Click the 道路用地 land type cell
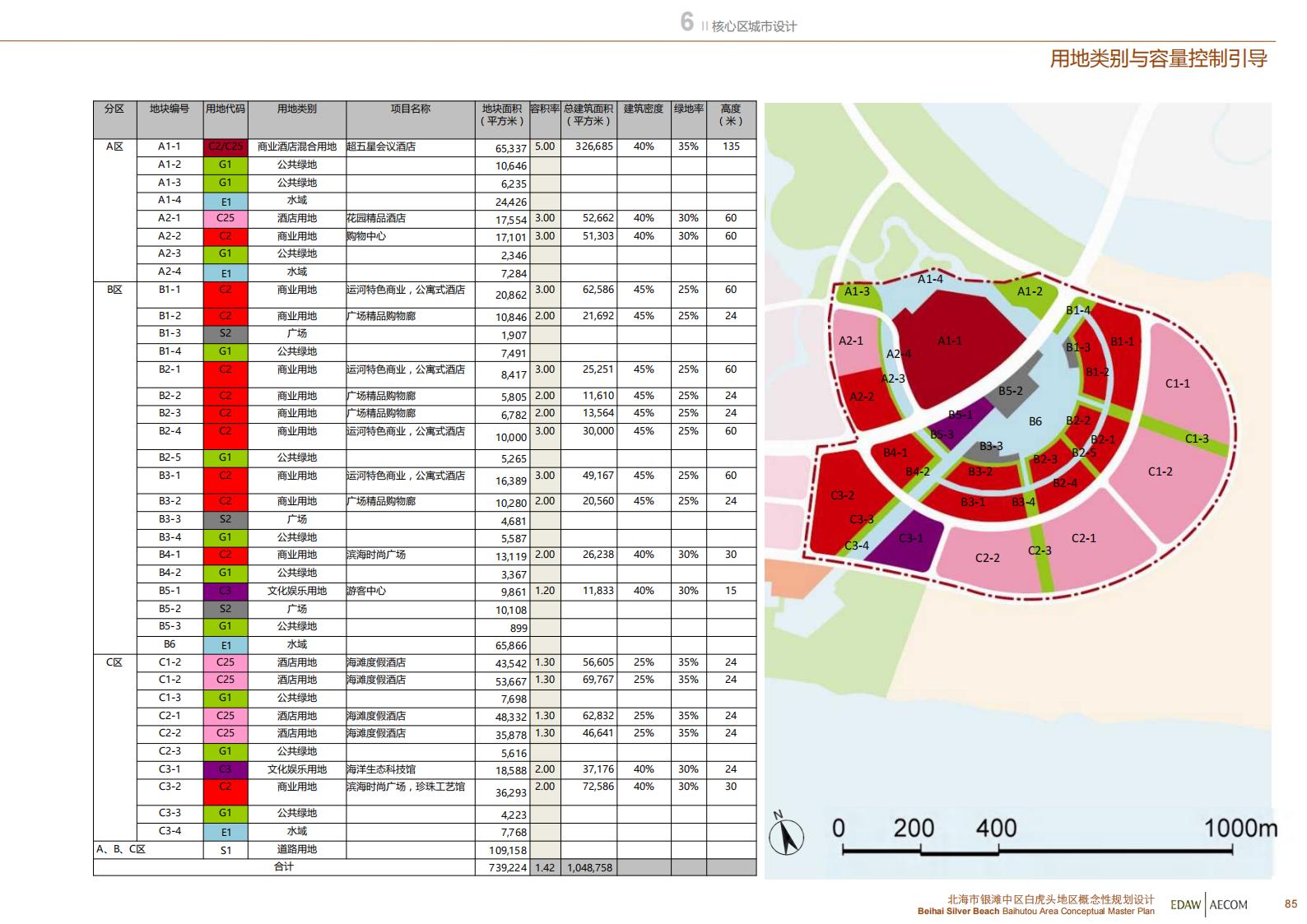This screenshot has height=924, width=1307. (x=297, y=849)
